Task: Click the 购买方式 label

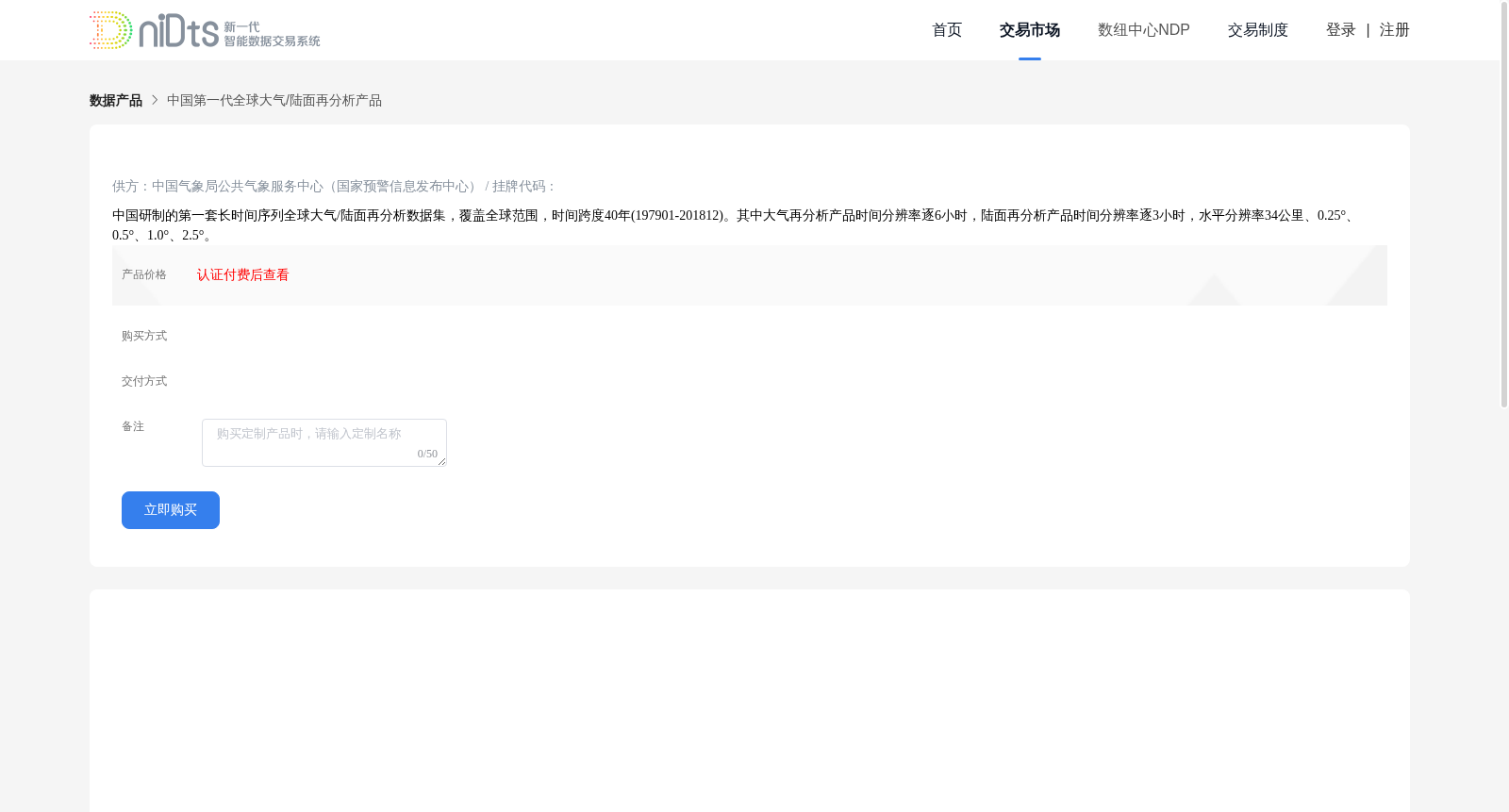Action: 144,336
